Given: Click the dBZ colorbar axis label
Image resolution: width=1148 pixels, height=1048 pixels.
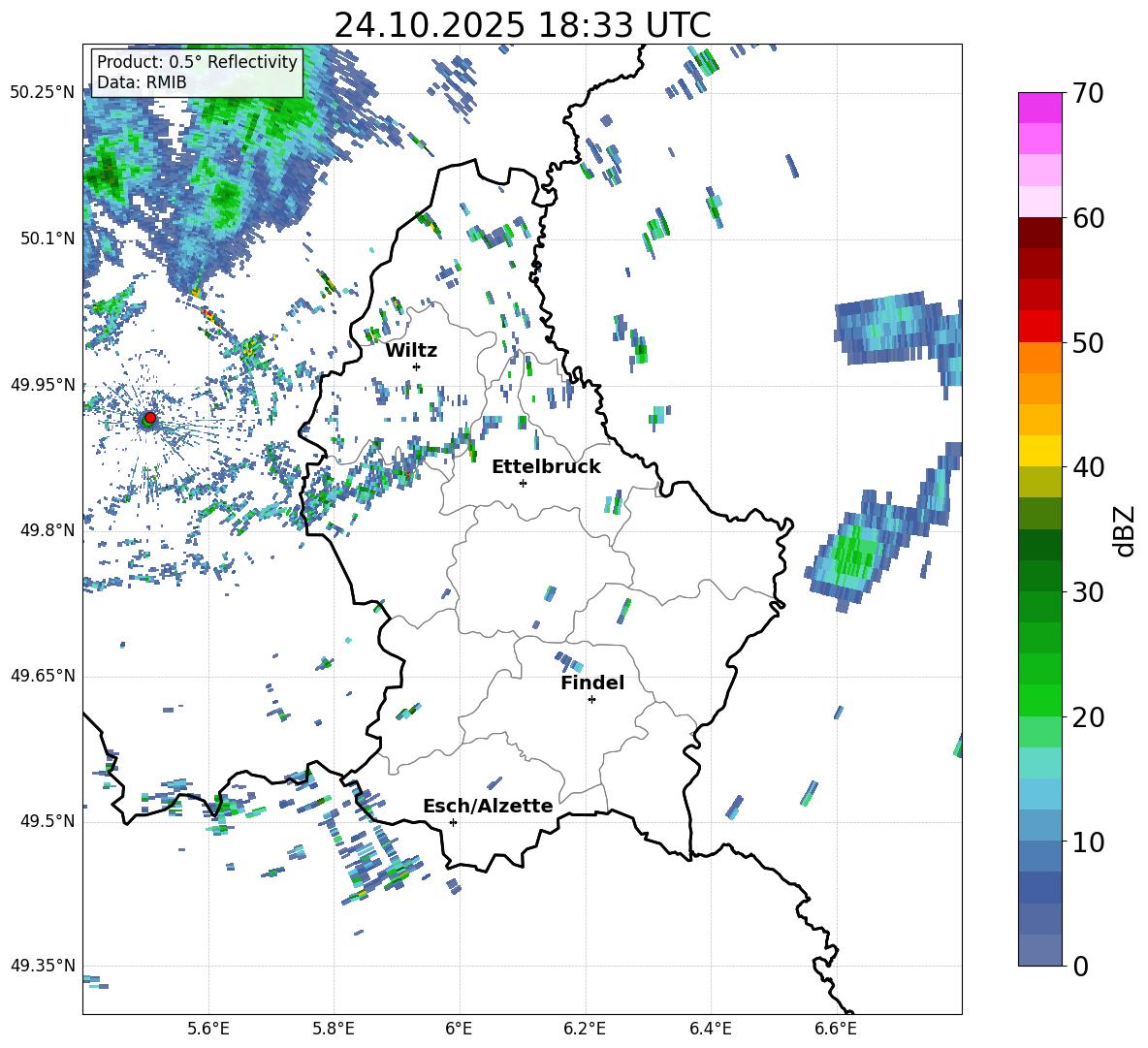Looking at the screenshot, I should [1126, 530].
